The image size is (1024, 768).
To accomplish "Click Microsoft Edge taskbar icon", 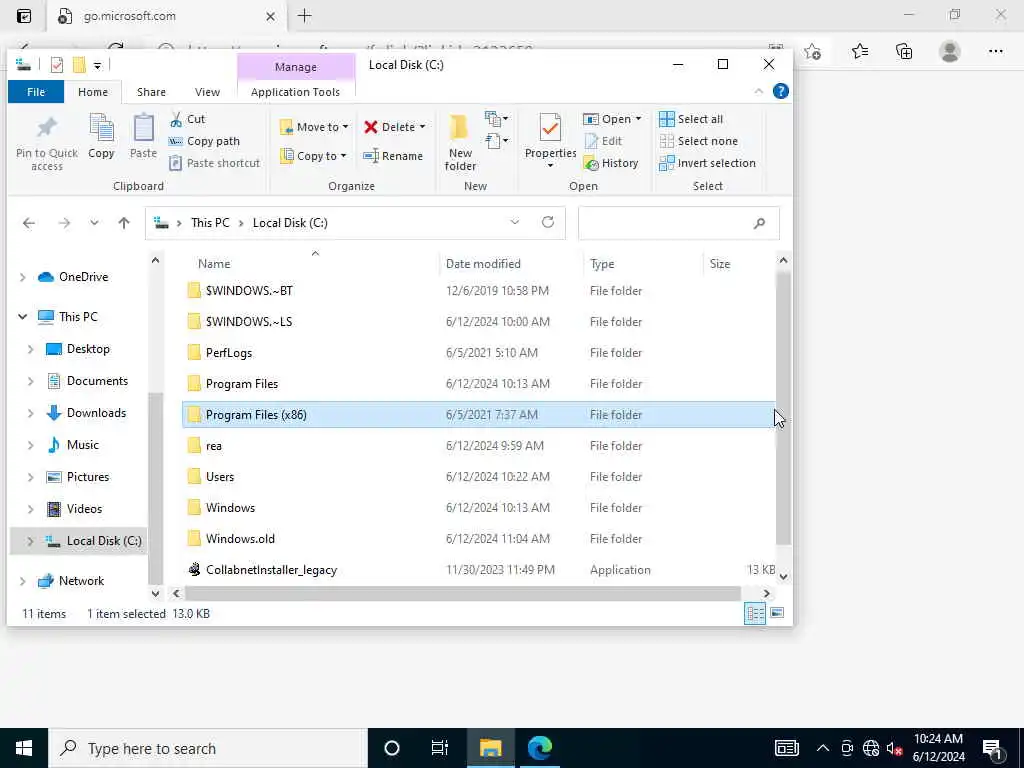I will [540, 748].
